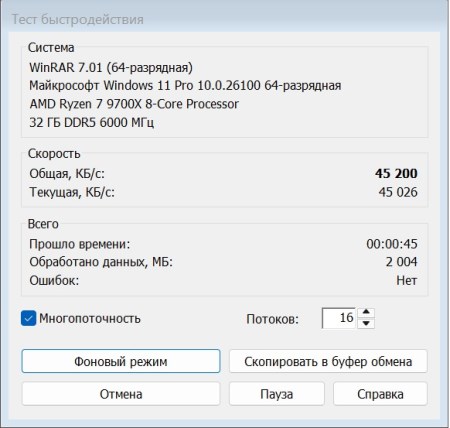This screenshot has height=428, width=450.
Task: Click the Прошло времени label
Action: 80,244
